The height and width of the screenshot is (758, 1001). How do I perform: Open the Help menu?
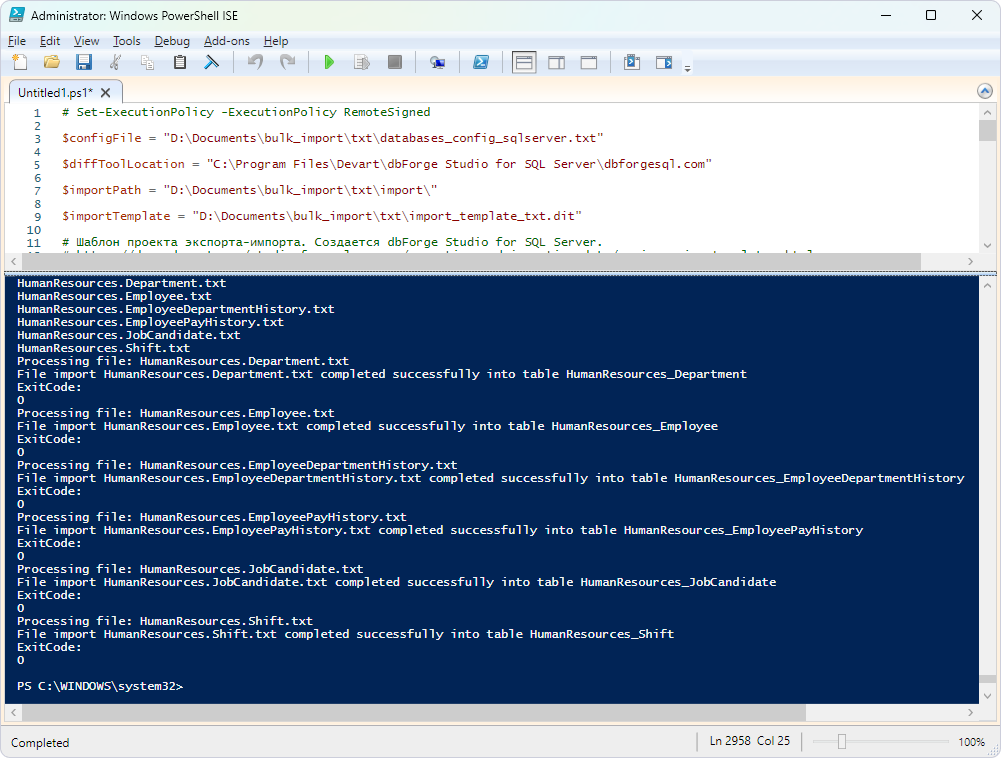276,41
